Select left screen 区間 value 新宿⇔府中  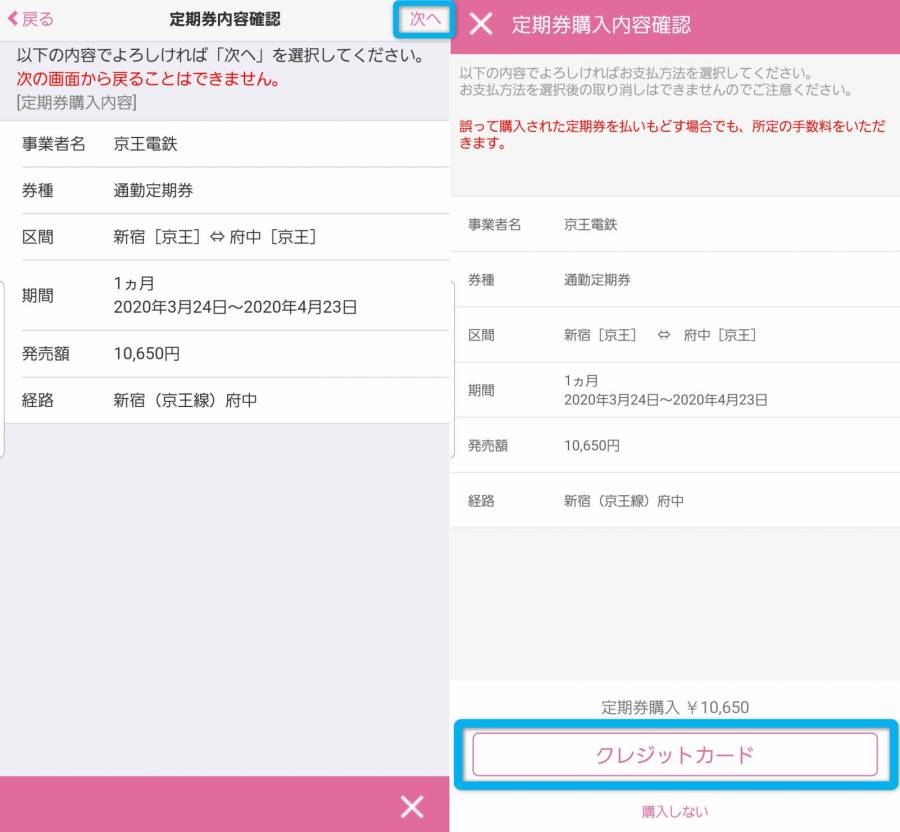pyautogui.click(x=215, y=237)
